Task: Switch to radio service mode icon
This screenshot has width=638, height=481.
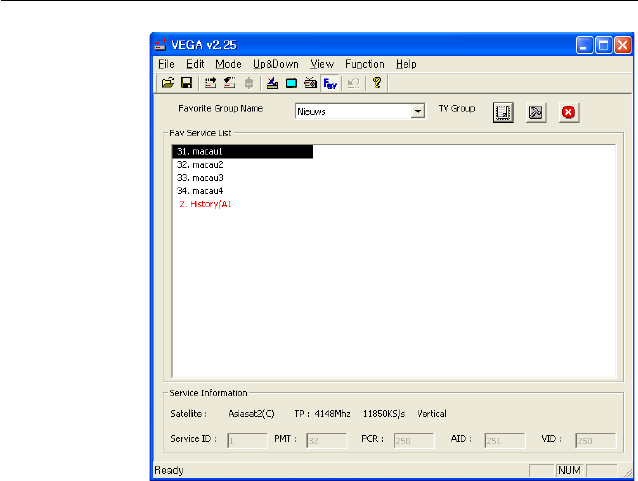Action: point(310,83)
